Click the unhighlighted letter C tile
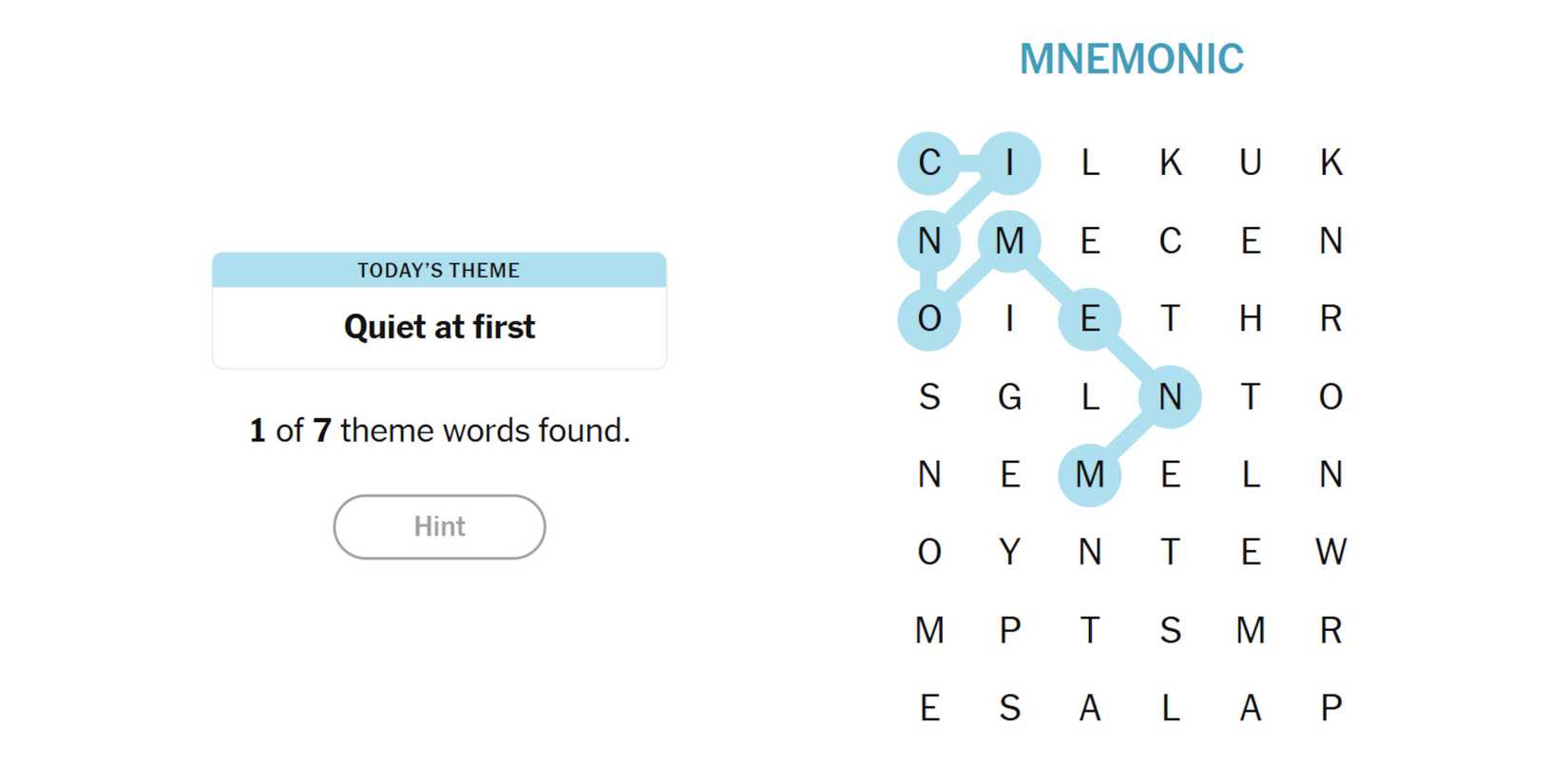Viewport: 1568px width, 784px height. tap(1170, 240)
